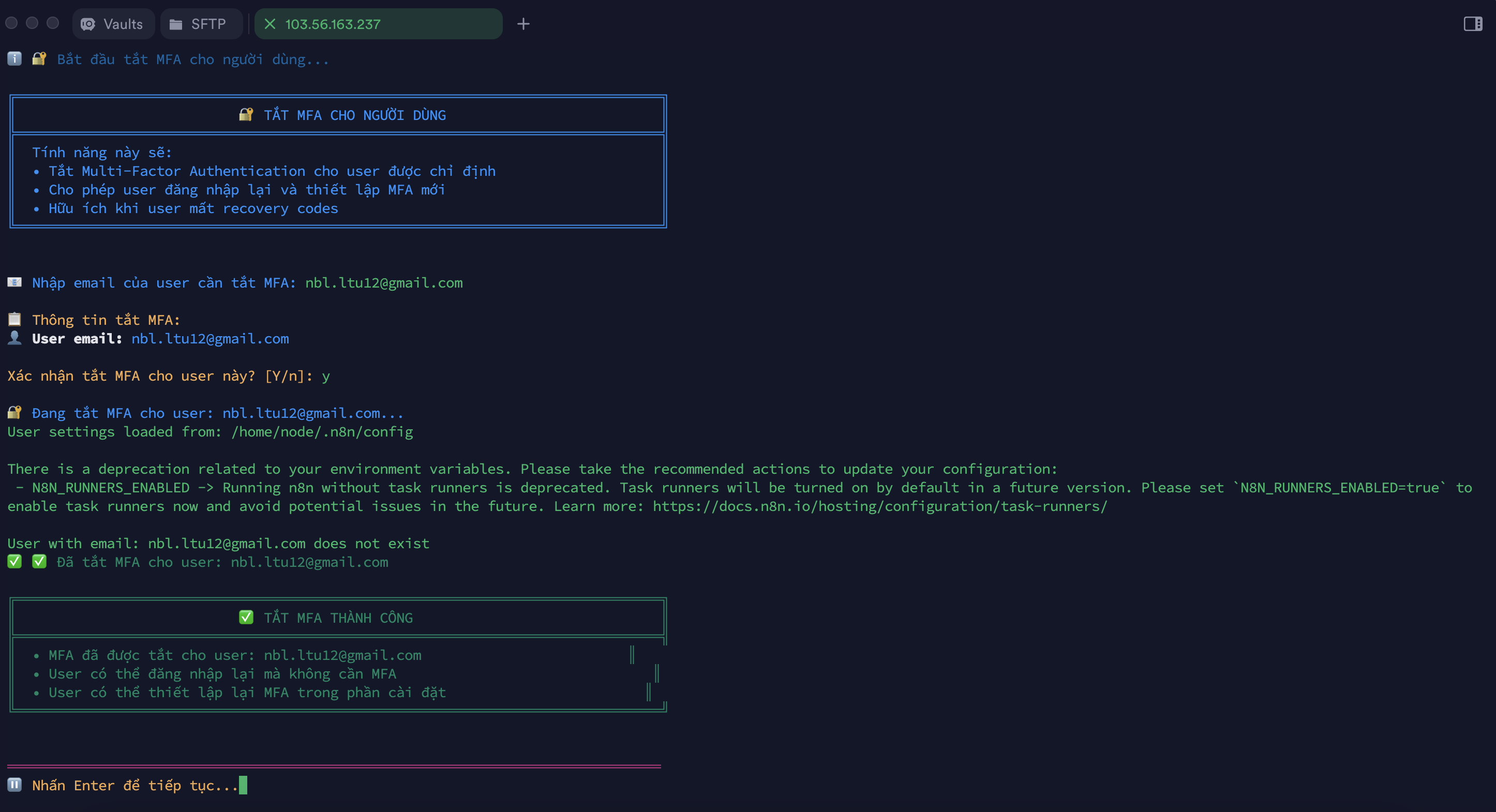Click the 'Xác nhận tắt MFA cho user này?' prompt

click(160, 376)
